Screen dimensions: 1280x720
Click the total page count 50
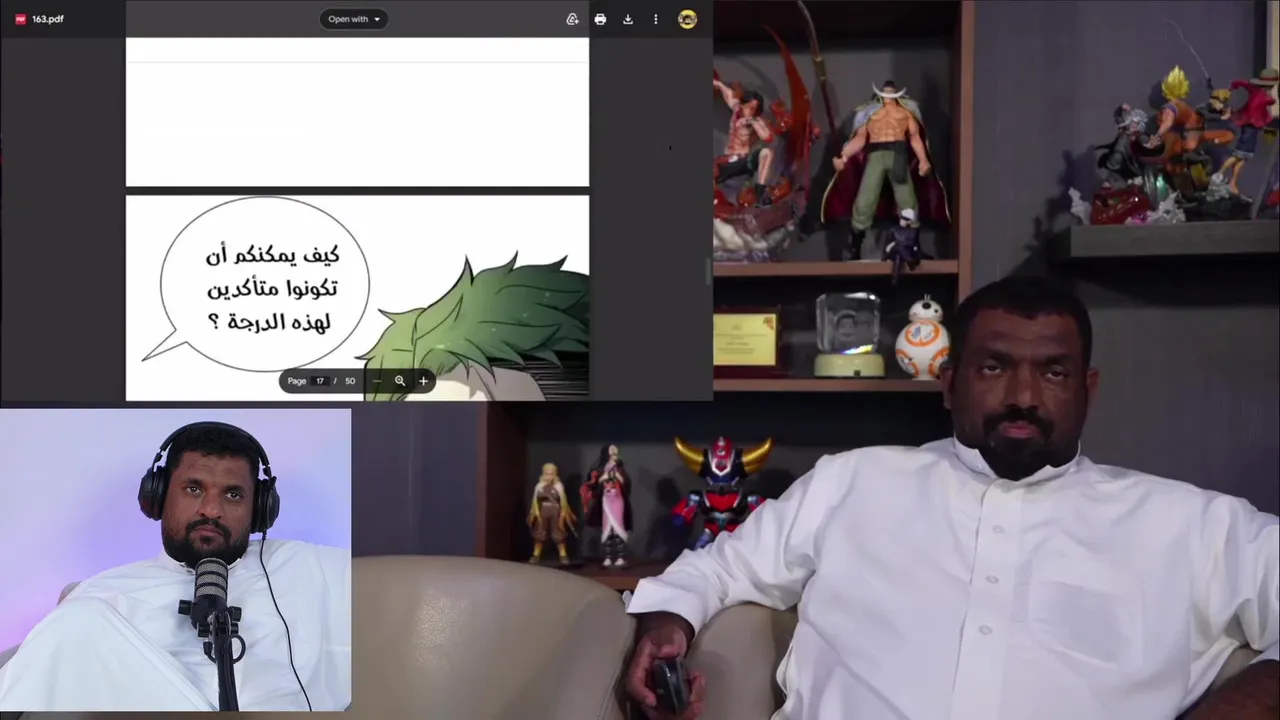(x=350, y=381)
